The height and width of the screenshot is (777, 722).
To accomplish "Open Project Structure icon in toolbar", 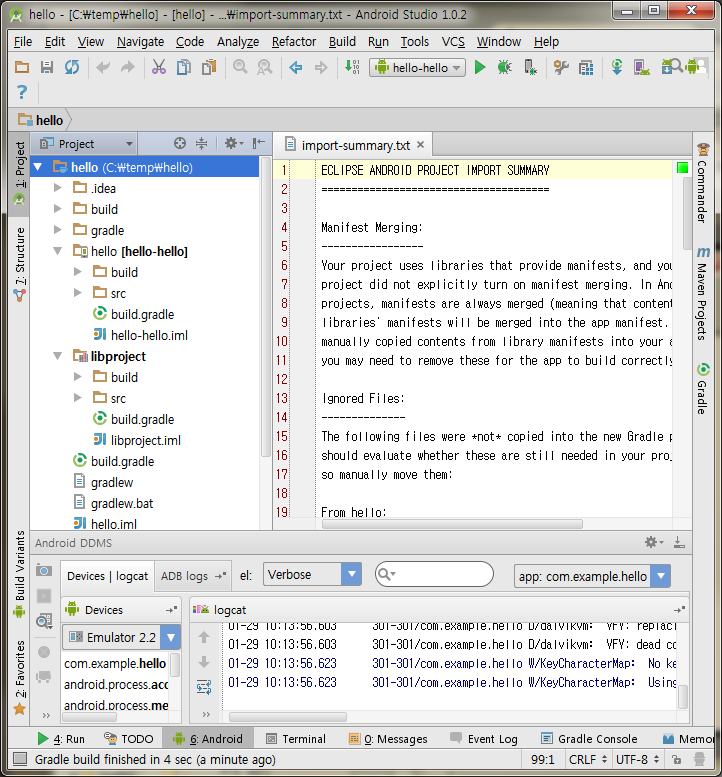I will [586, 67].
